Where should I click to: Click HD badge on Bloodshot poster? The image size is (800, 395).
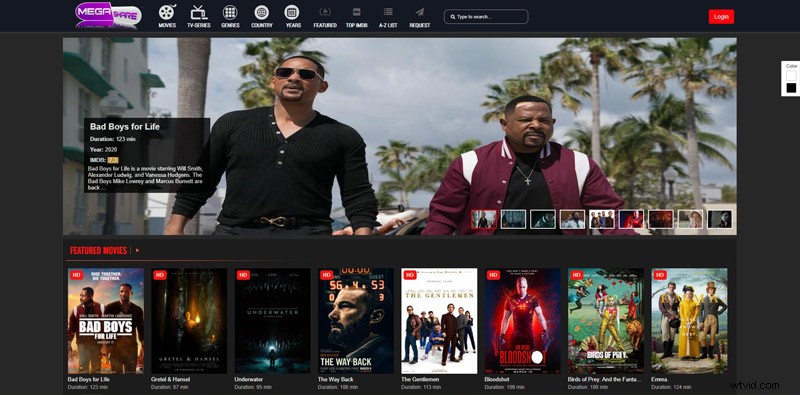point(493,275)
